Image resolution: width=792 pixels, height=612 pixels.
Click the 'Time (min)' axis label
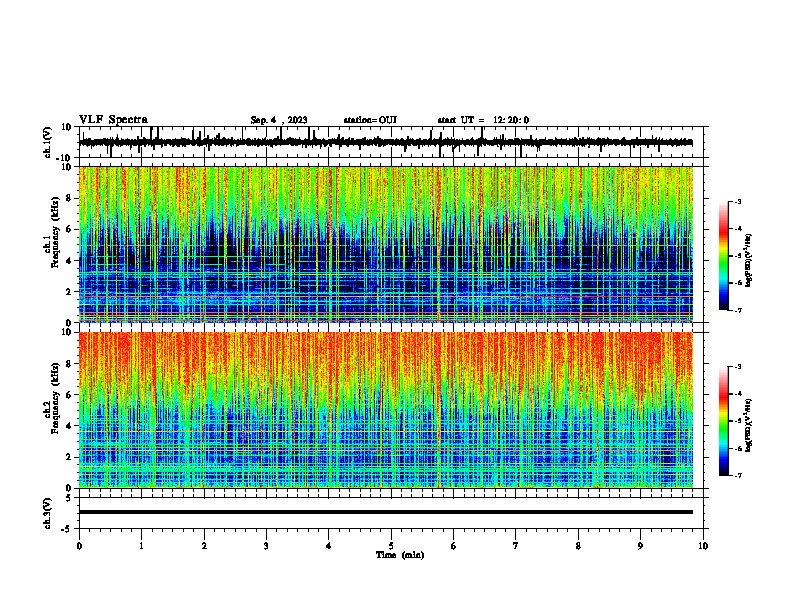400,555
